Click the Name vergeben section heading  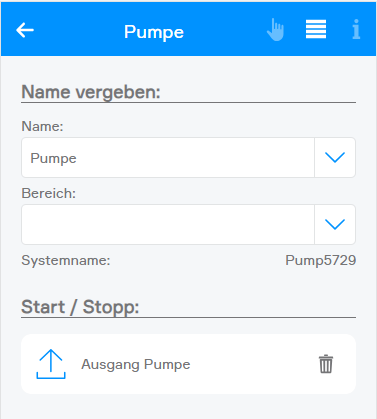pos(91,92)
